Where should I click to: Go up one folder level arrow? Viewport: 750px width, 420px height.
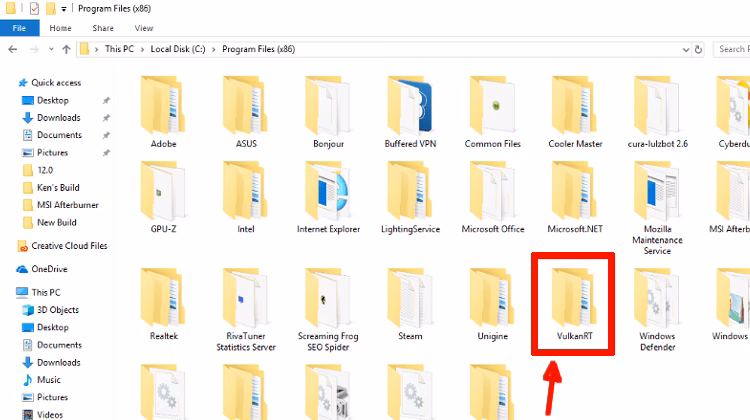pos(66,49)
